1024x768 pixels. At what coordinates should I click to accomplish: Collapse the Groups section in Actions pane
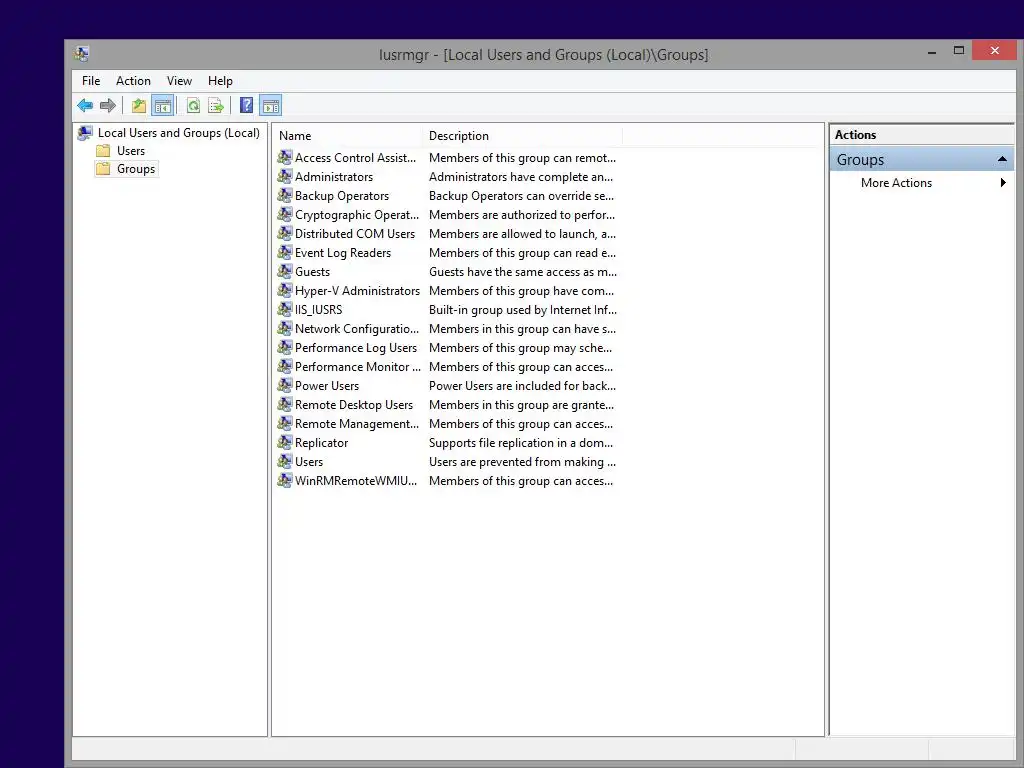1002,159
